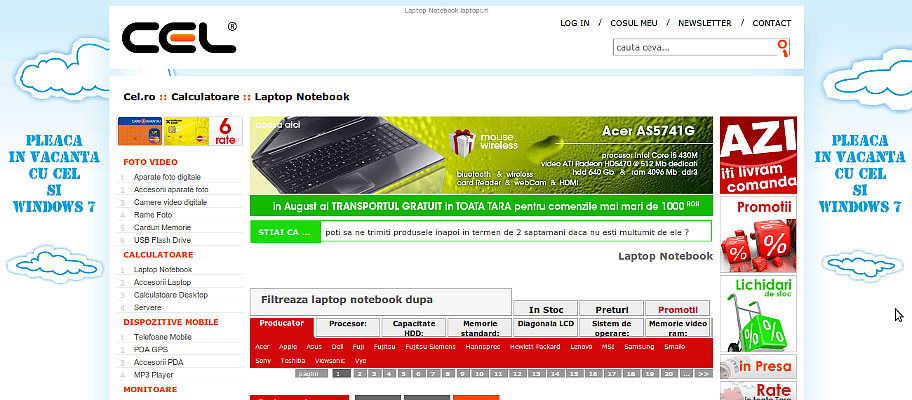Click the CEL logo
912x400 pixels.
coord(179,38)
